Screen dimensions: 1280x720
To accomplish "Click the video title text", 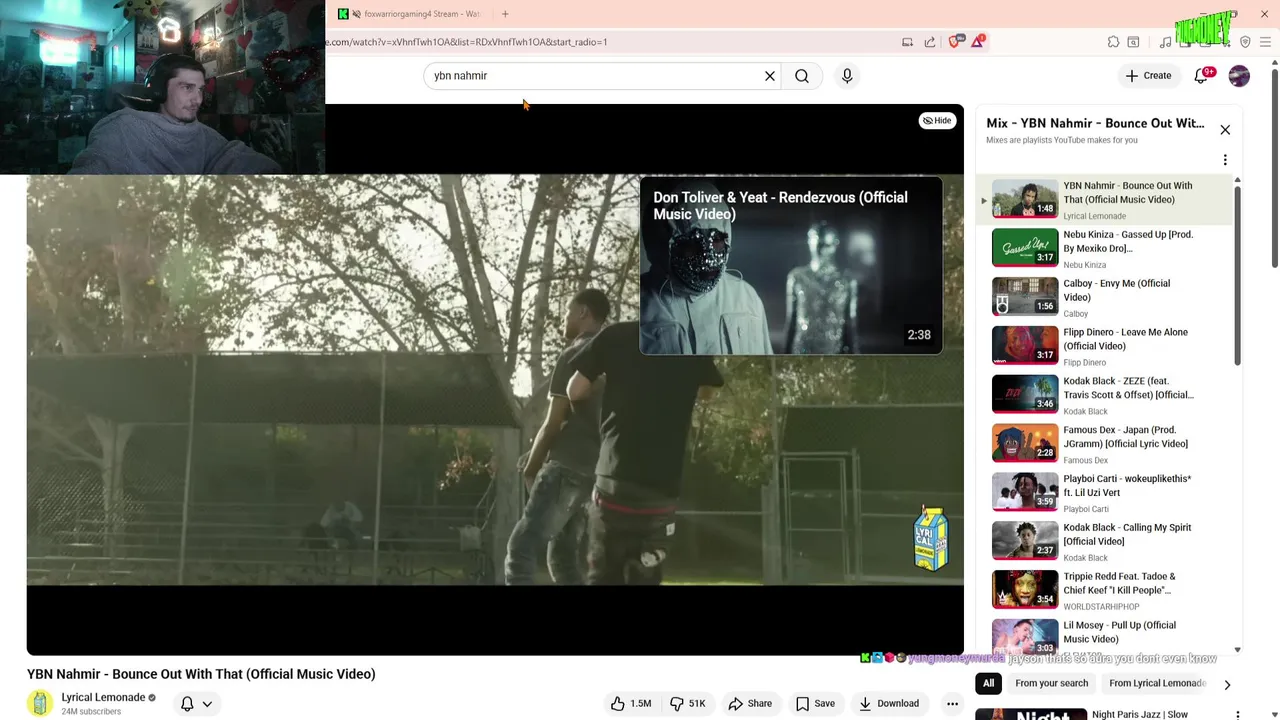I will pos(201,674).
